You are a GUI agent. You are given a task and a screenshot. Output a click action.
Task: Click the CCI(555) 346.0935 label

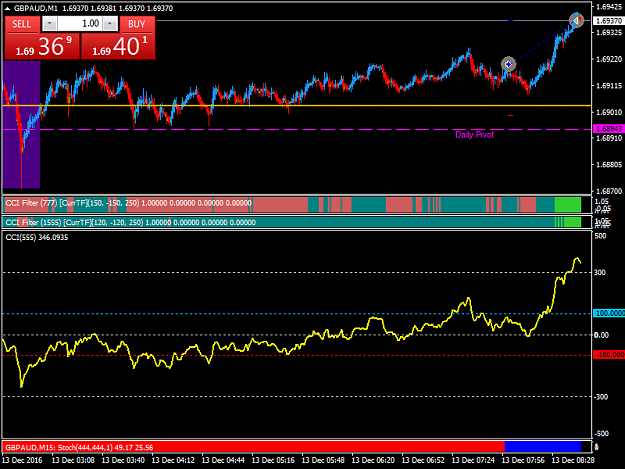pyautogui.click(x=37, y=237)
